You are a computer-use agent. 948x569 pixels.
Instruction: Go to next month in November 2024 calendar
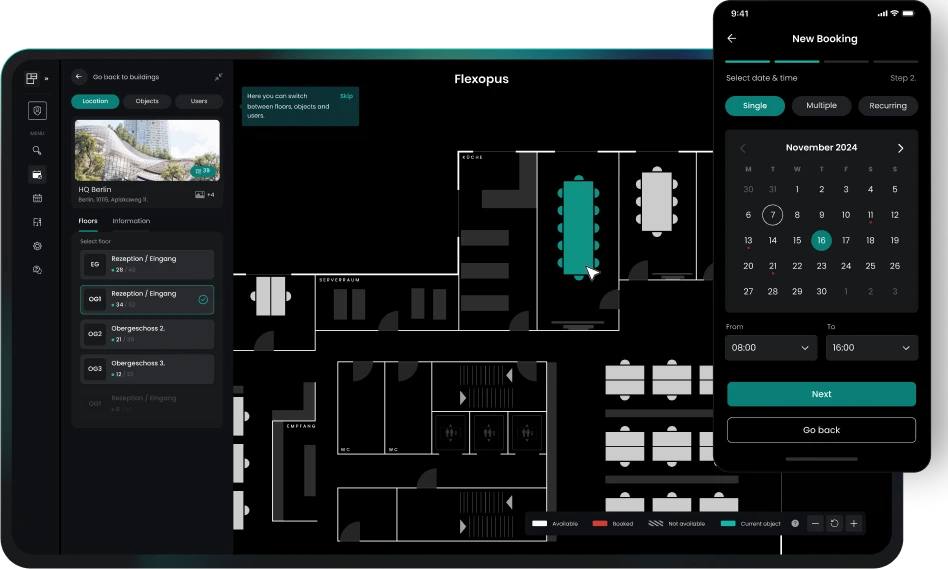pyautogui.click(x=900, y=148)
